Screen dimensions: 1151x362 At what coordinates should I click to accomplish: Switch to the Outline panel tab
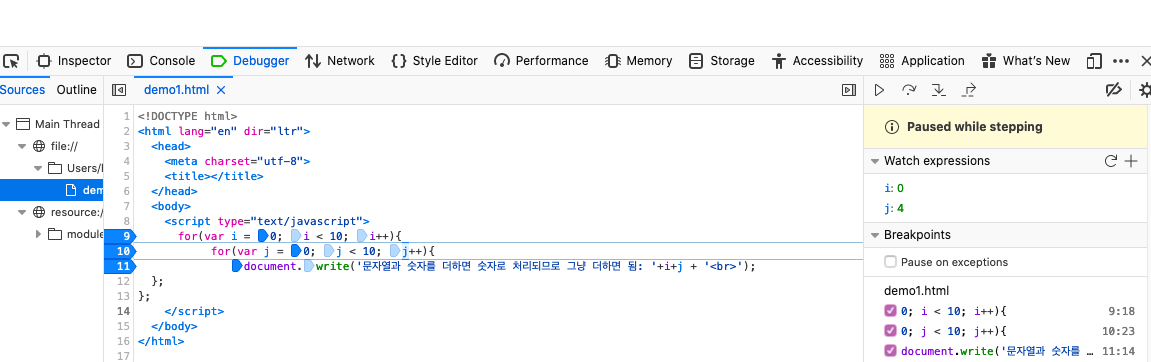(76, 90)
